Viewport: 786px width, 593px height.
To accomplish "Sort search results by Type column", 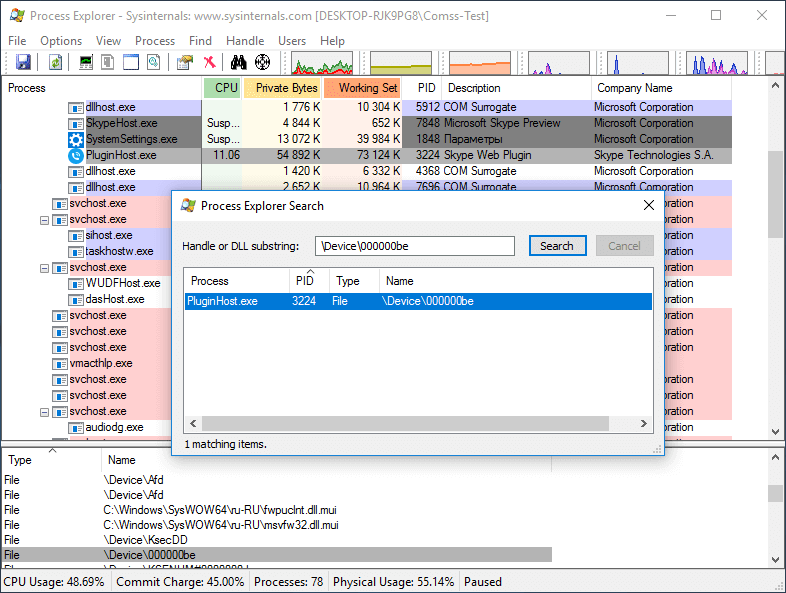I will pyautogui.click(x=354, y=280).
